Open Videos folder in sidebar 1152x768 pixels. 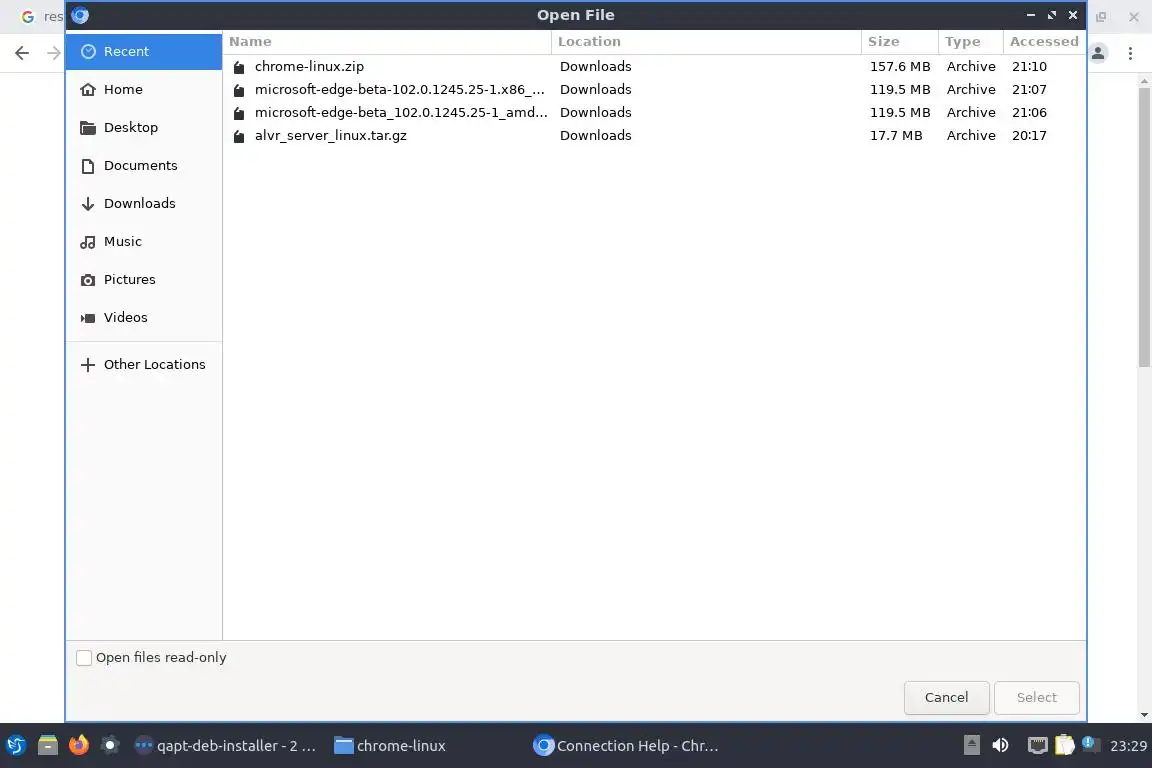[x=143, y=317]
